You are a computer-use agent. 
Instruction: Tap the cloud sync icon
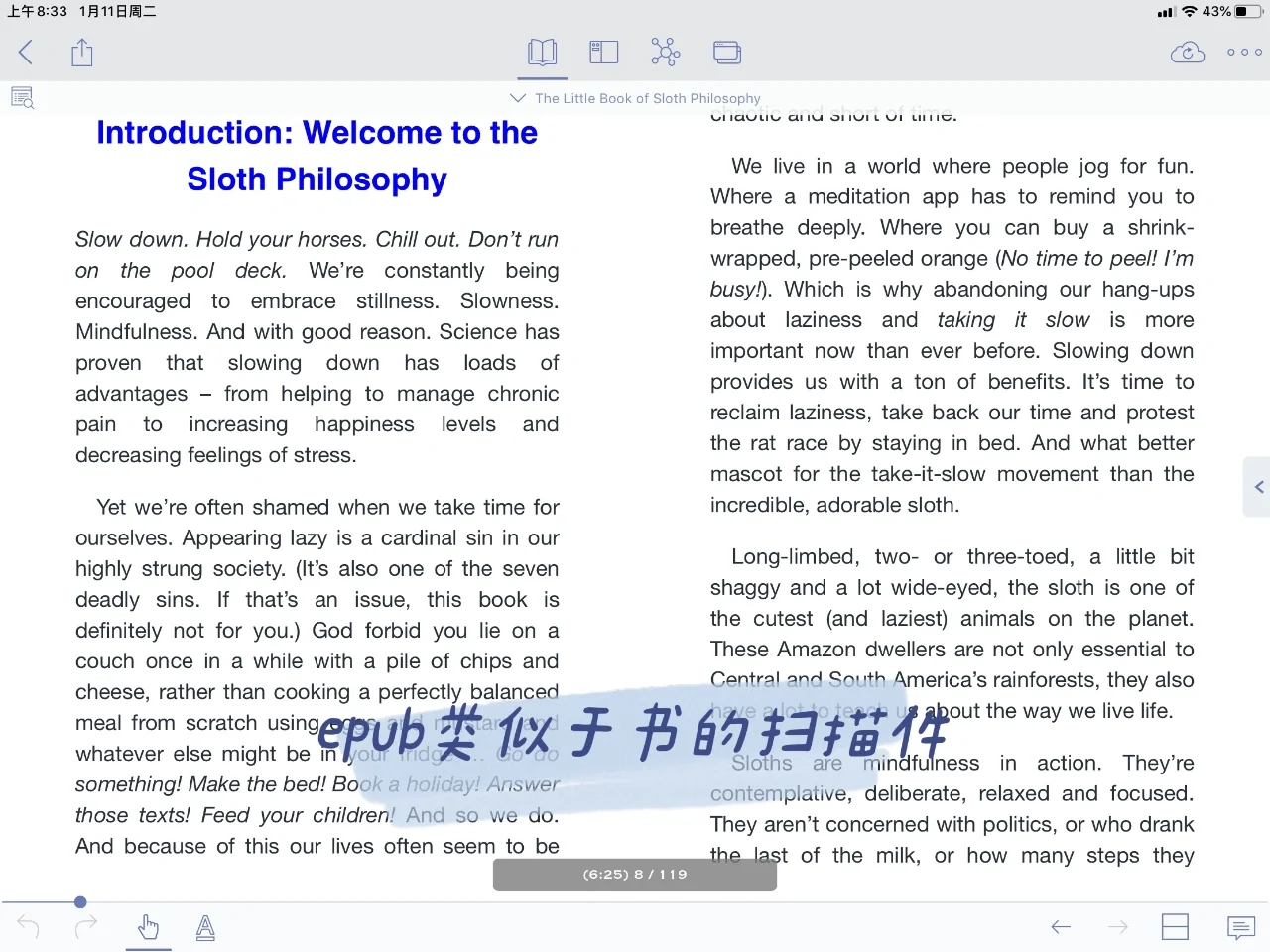coord(1188,53)
